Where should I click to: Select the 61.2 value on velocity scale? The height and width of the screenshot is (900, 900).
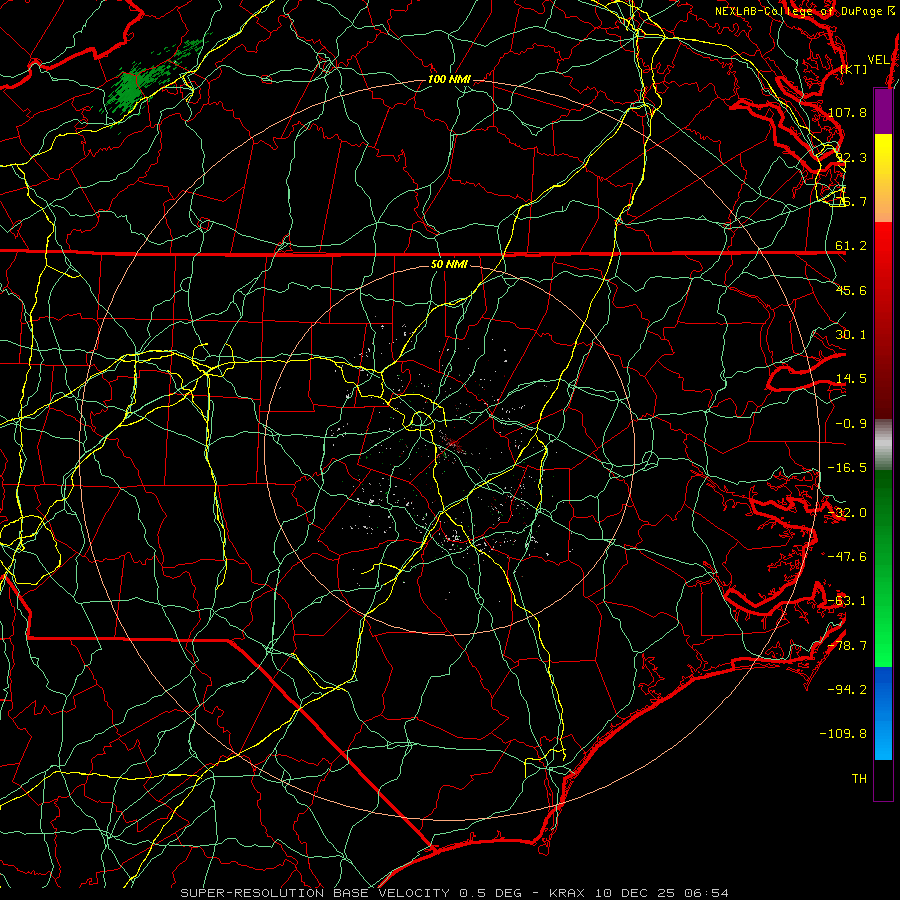click(851, 246)
